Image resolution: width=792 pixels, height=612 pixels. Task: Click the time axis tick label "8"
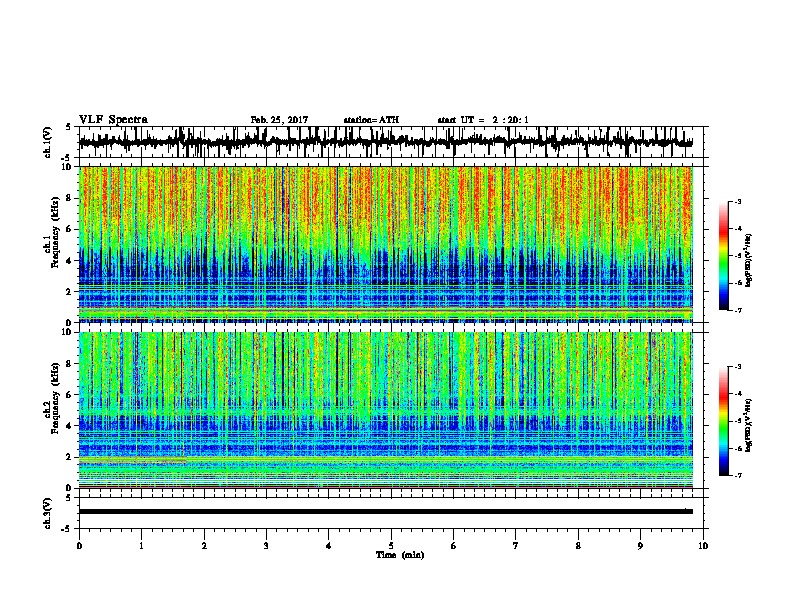tap(578, 546)
